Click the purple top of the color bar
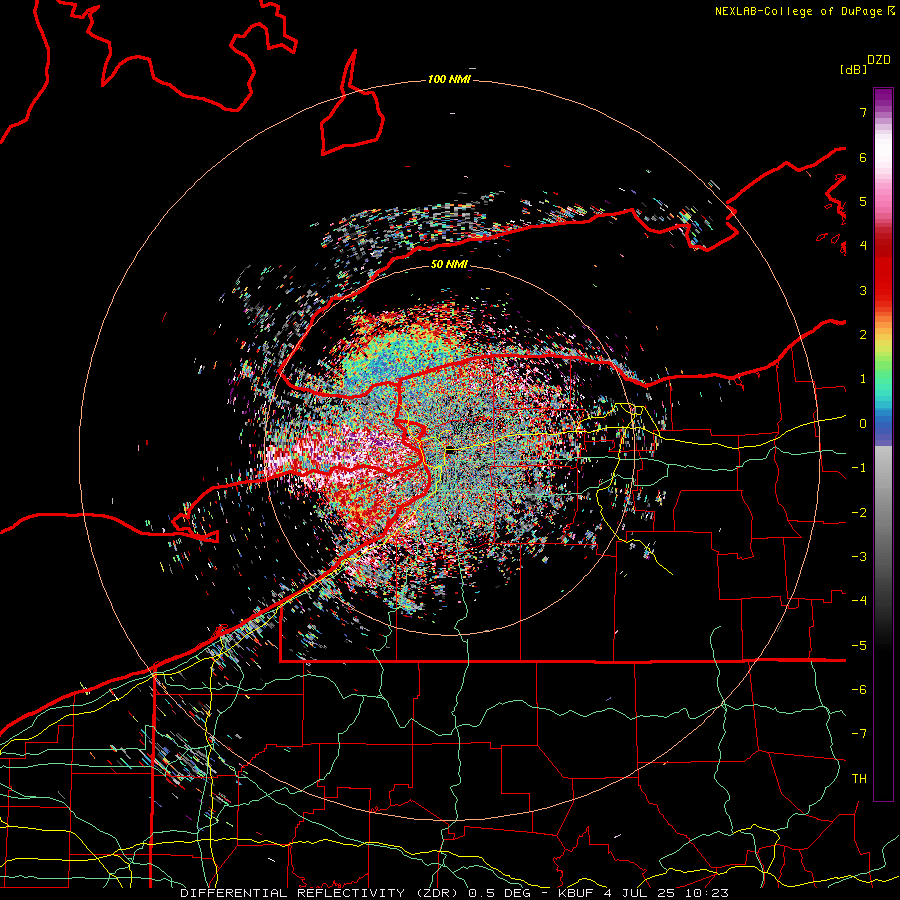The image size is (900, 900). pyautogui.click(x=883, y=99)
